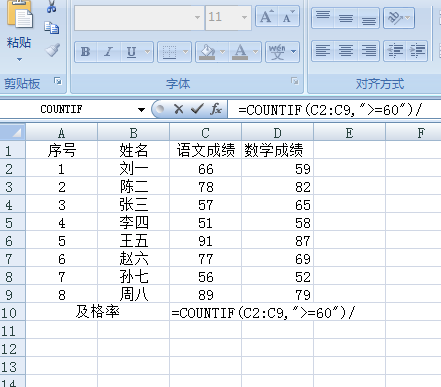Apply cell borders icon
This screenshot has height=387, width=441.
[x=169, y=52]
